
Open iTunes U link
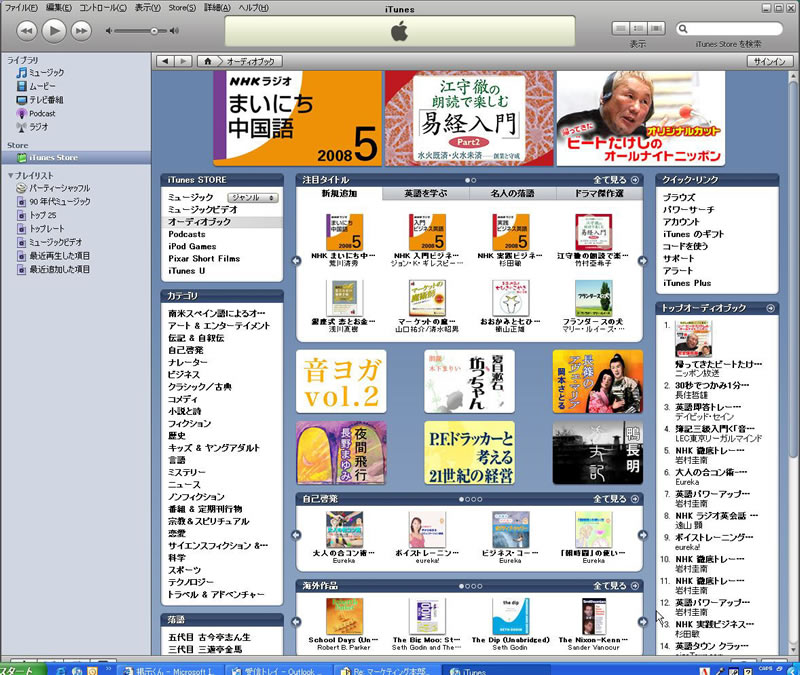(186, 271)
